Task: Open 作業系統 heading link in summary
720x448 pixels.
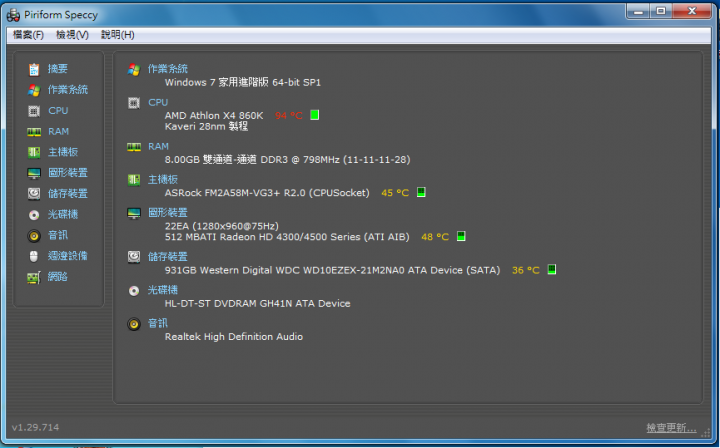Action: point(168,69)
